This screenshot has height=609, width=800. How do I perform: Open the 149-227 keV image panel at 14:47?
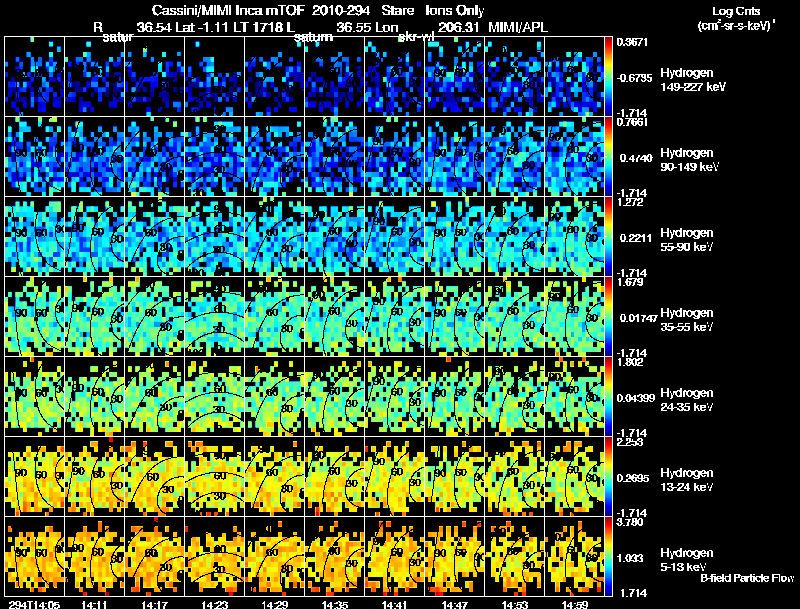(x=454, y=77)
